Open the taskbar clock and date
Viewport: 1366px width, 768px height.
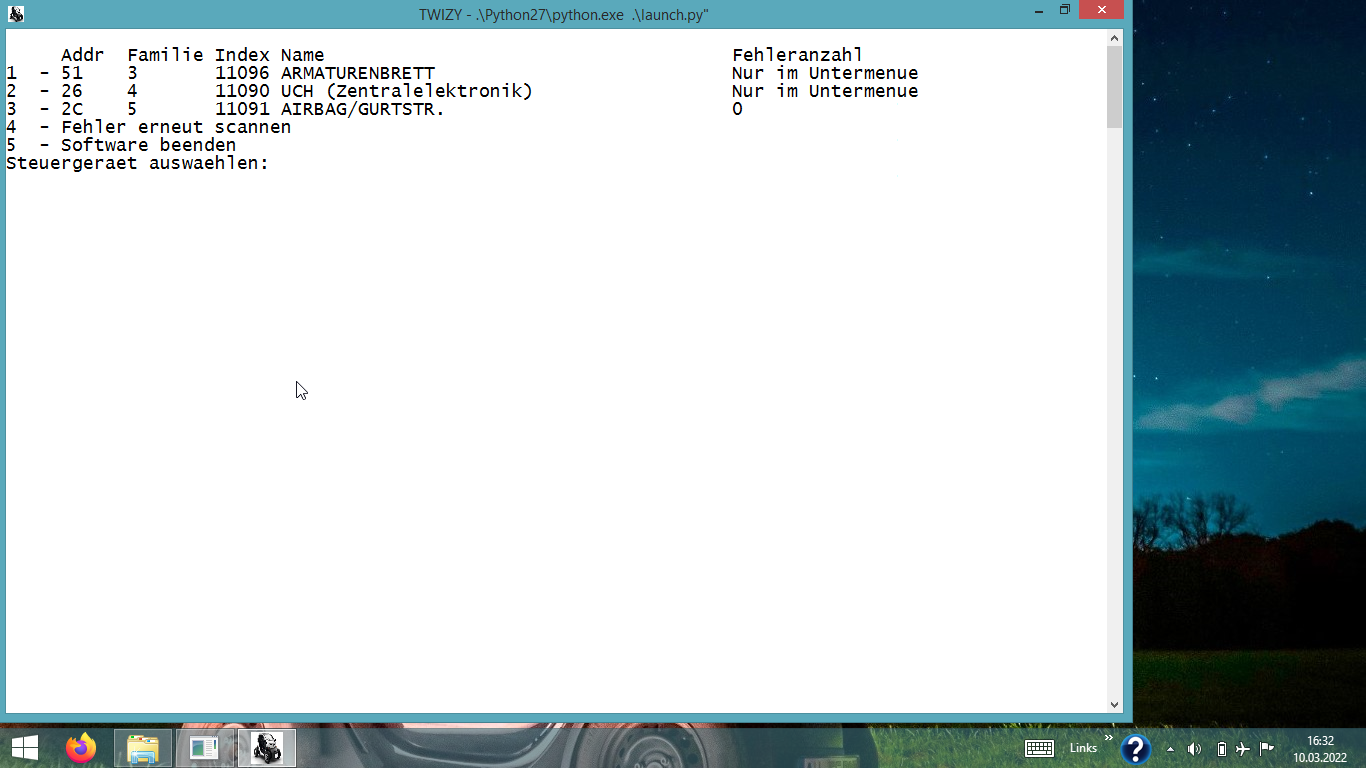point(1320,749)
